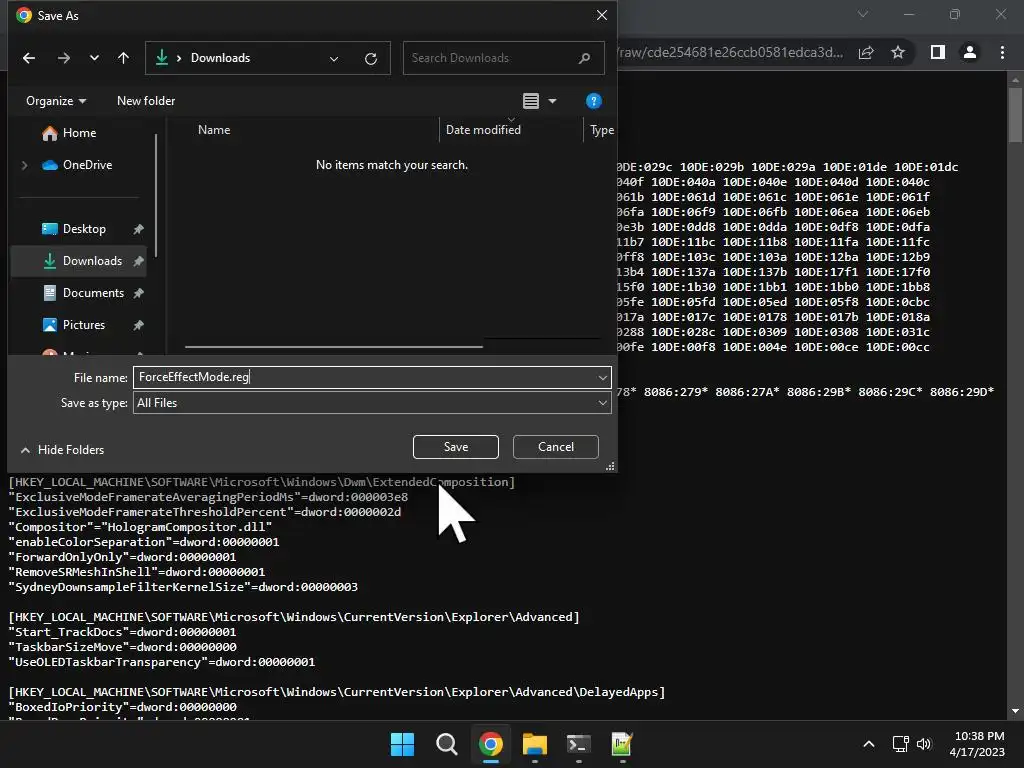Open recent locations chevron
The width and height of the screenshot is (1024, 768).
(x=94, y=58)
